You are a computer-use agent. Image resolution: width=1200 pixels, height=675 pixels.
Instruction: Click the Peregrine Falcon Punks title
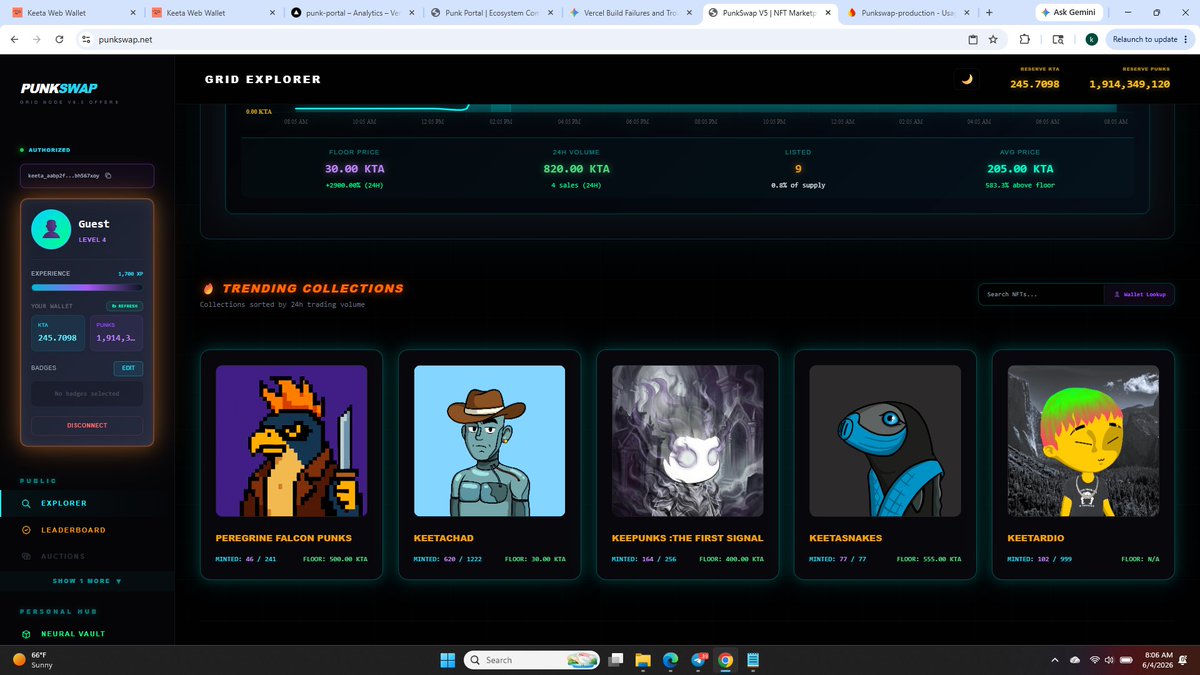(x=283, y=538)
